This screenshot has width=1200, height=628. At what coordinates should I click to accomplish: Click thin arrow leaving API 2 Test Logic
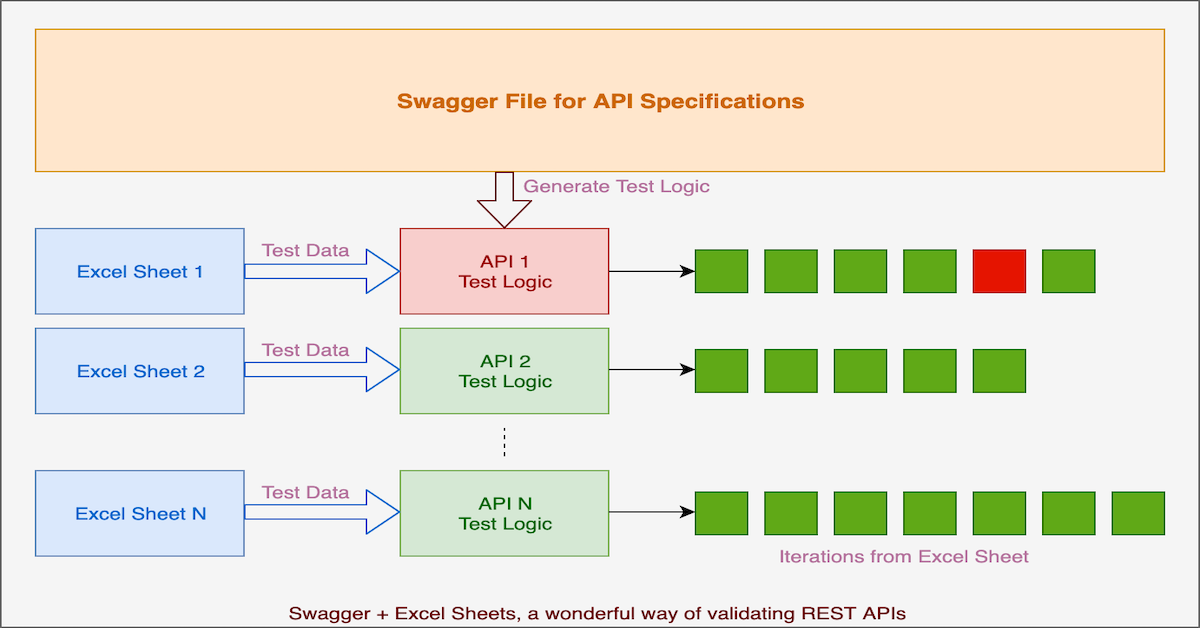pos(652,370)
